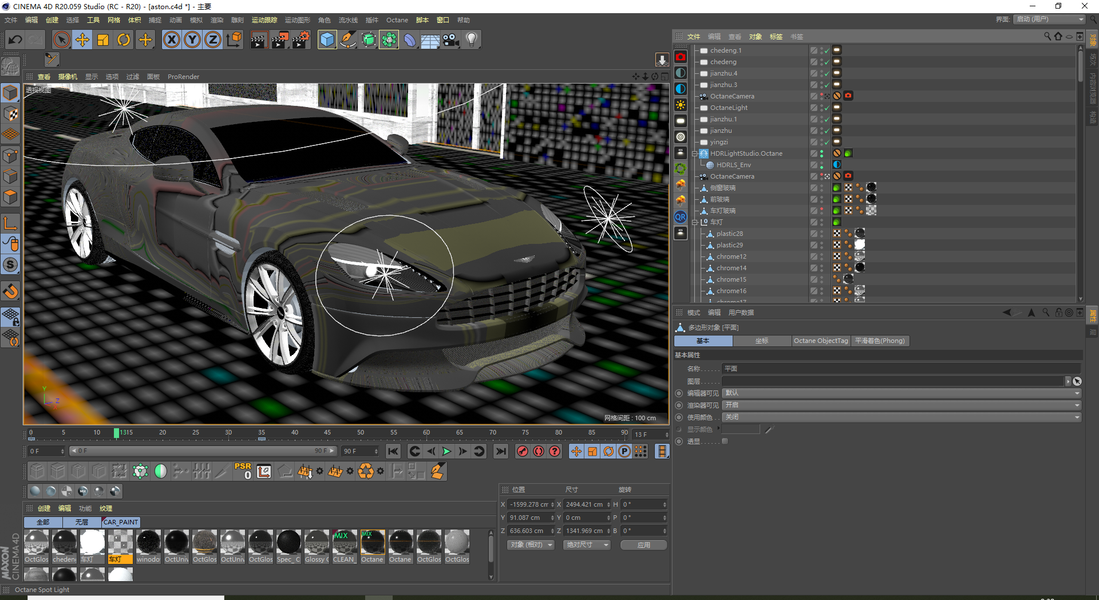The height and width of the screenshot is (600, 1099).
Task: Toggle layer box for jianzhu.4 row
Action: tap(814, 73)
